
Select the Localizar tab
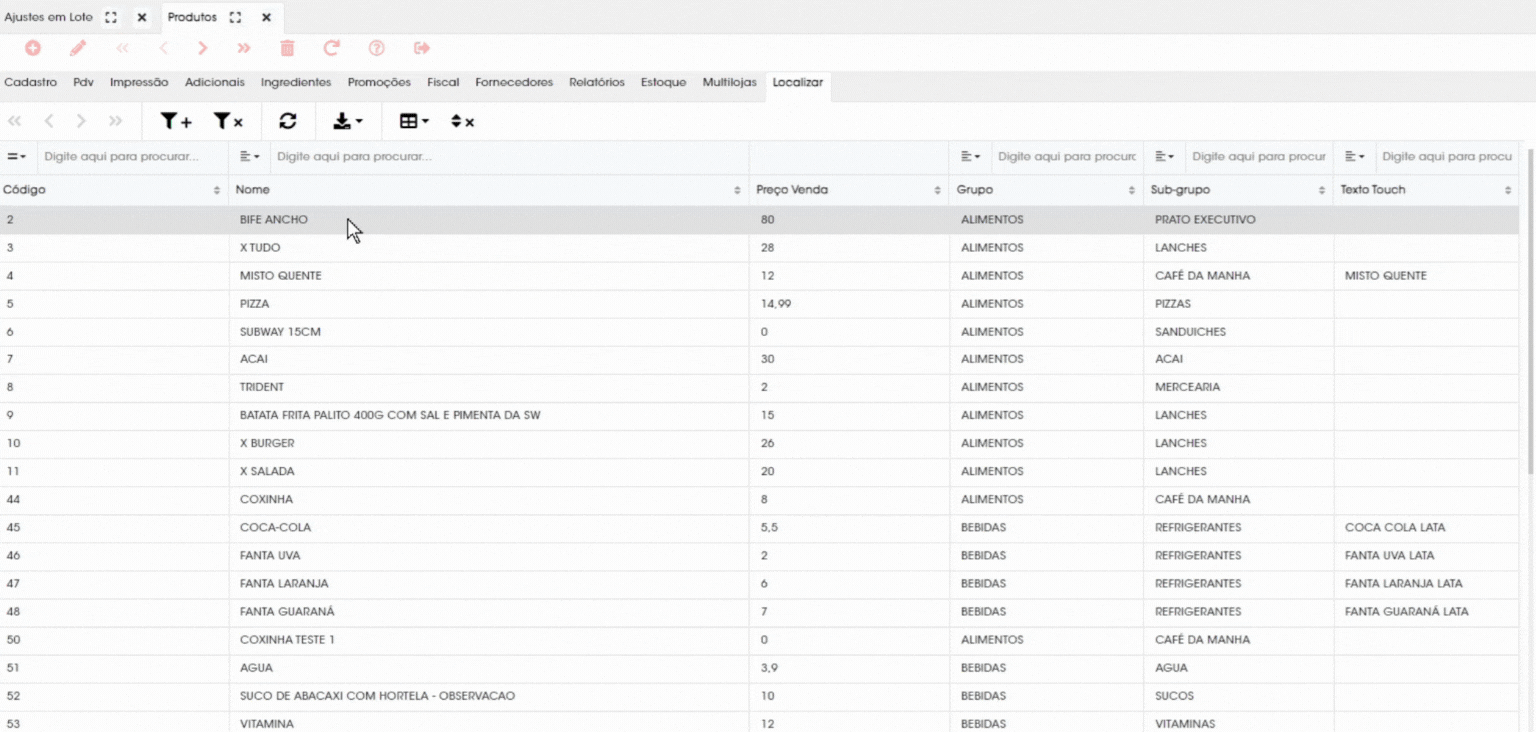click(x=798, y=83)
